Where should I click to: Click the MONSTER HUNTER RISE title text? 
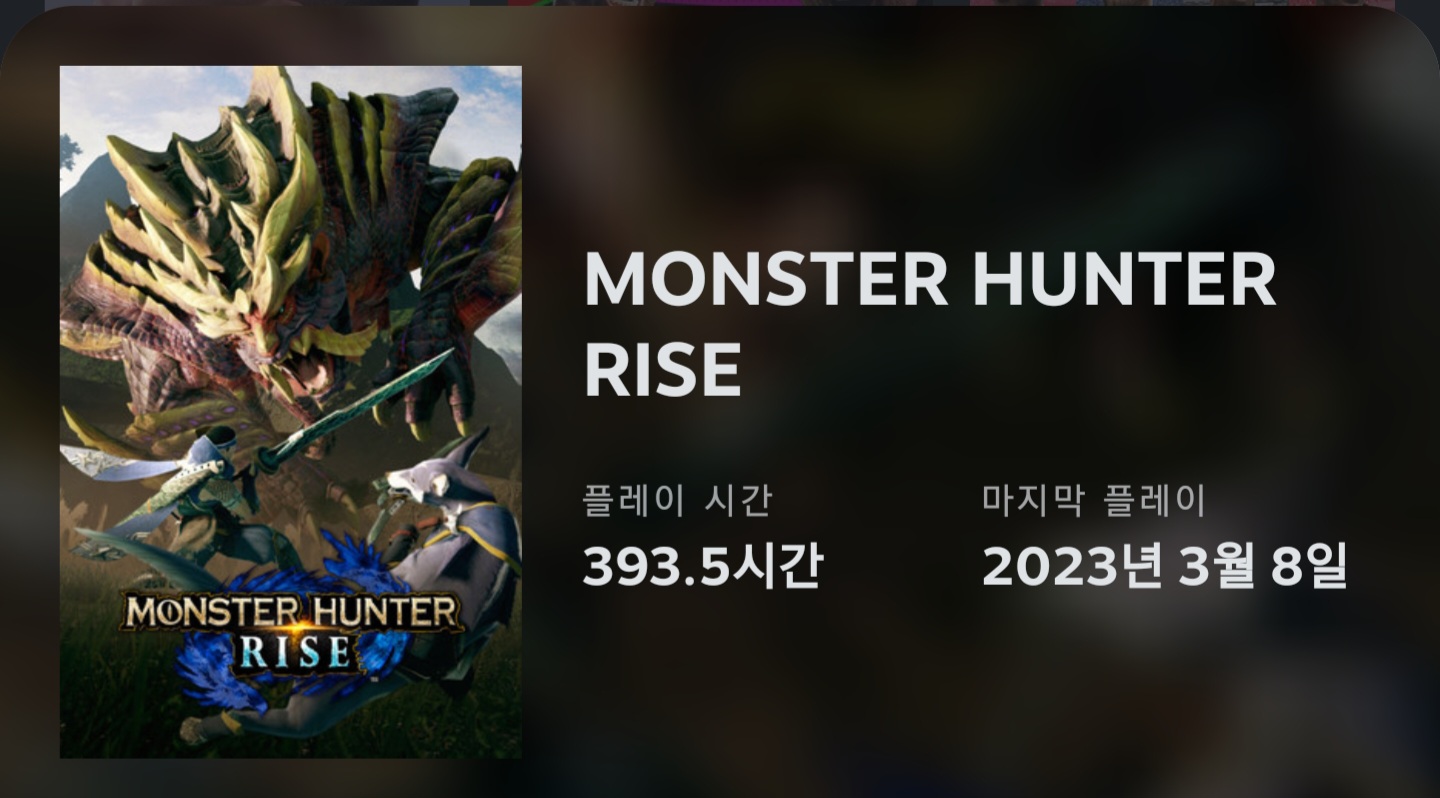point(930,323)
